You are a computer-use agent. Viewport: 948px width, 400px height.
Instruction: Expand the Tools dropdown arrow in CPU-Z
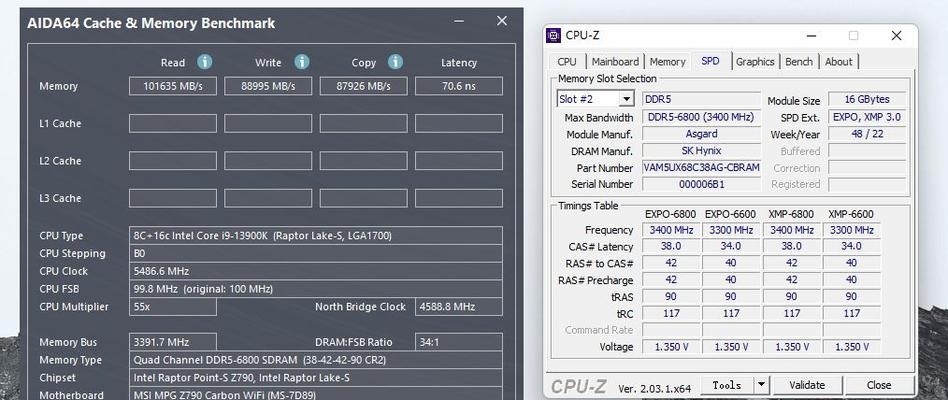761,384
